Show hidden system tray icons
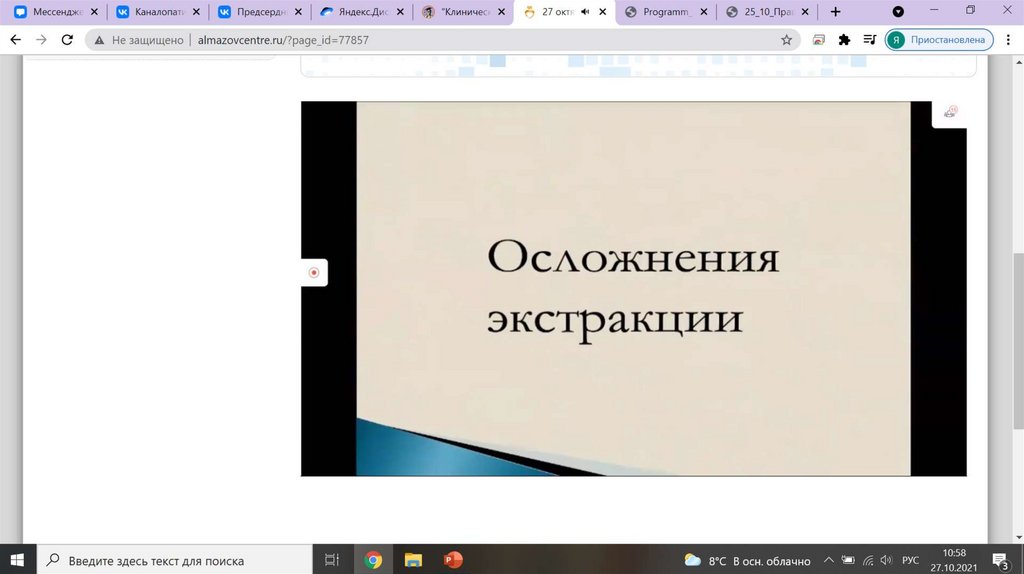1024x574 pixels. coord(829,561)
